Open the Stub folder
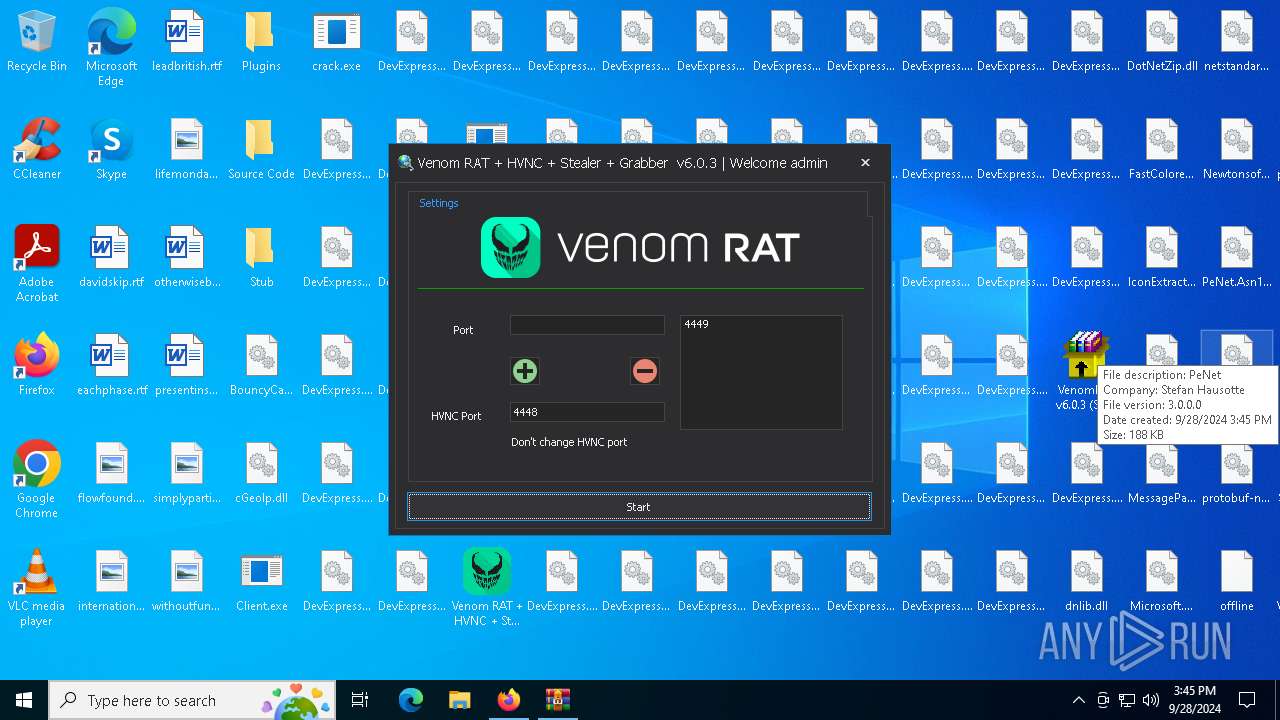This screenshot has width=1280, height=720. [261, 258]
